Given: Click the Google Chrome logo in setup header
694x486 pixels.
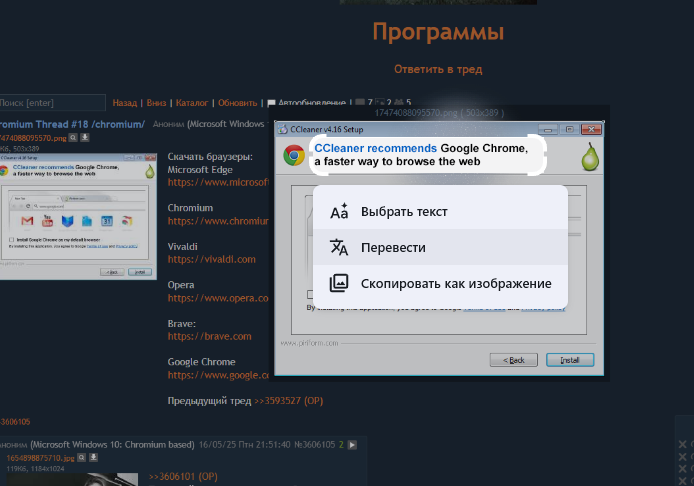Looking at the screenshot, I should click(x=294, y=155).
